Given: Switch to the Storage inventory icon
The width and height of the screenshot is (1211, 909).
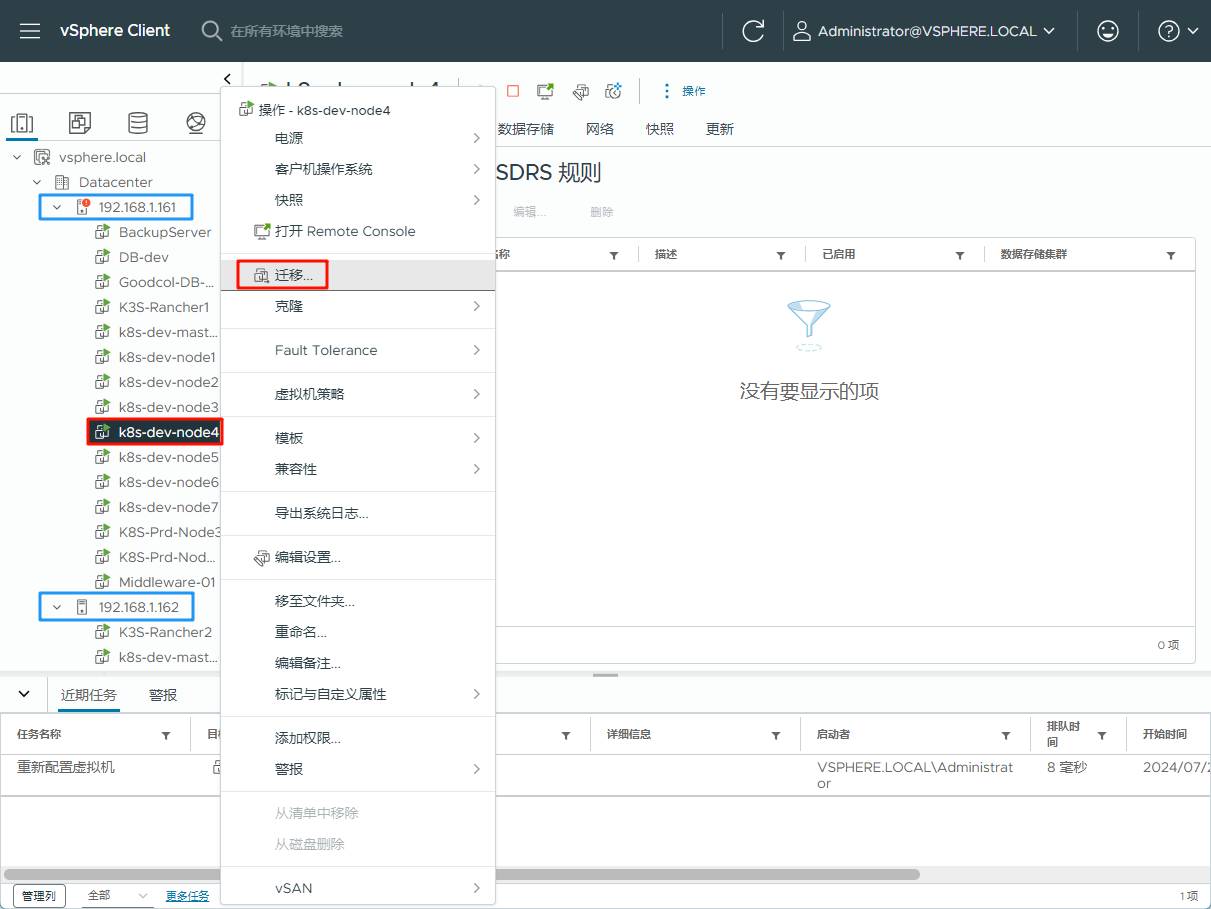Looking at the screenshot, I should point(138,122).
